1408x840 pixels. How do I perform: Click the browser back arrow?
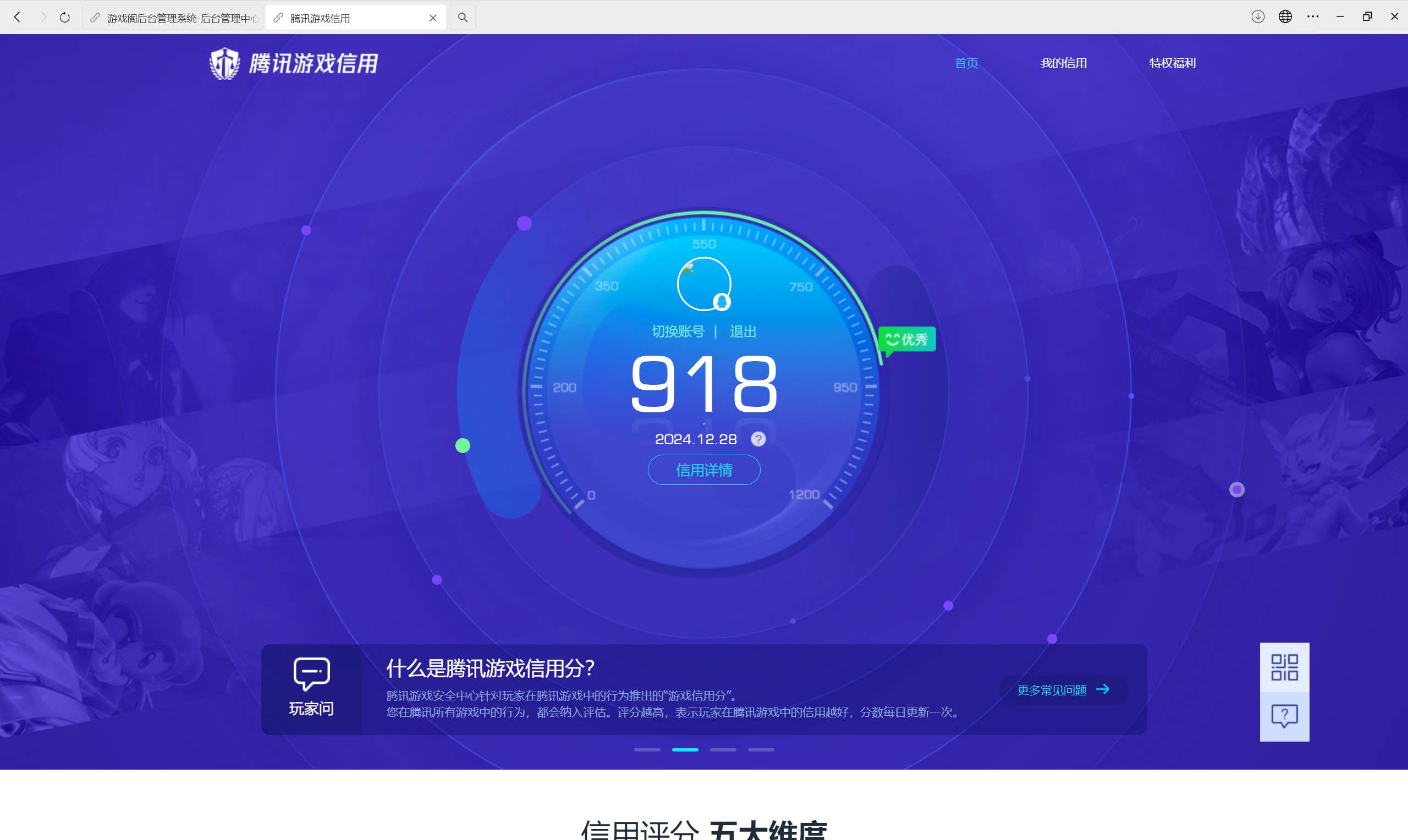point(18,16)
